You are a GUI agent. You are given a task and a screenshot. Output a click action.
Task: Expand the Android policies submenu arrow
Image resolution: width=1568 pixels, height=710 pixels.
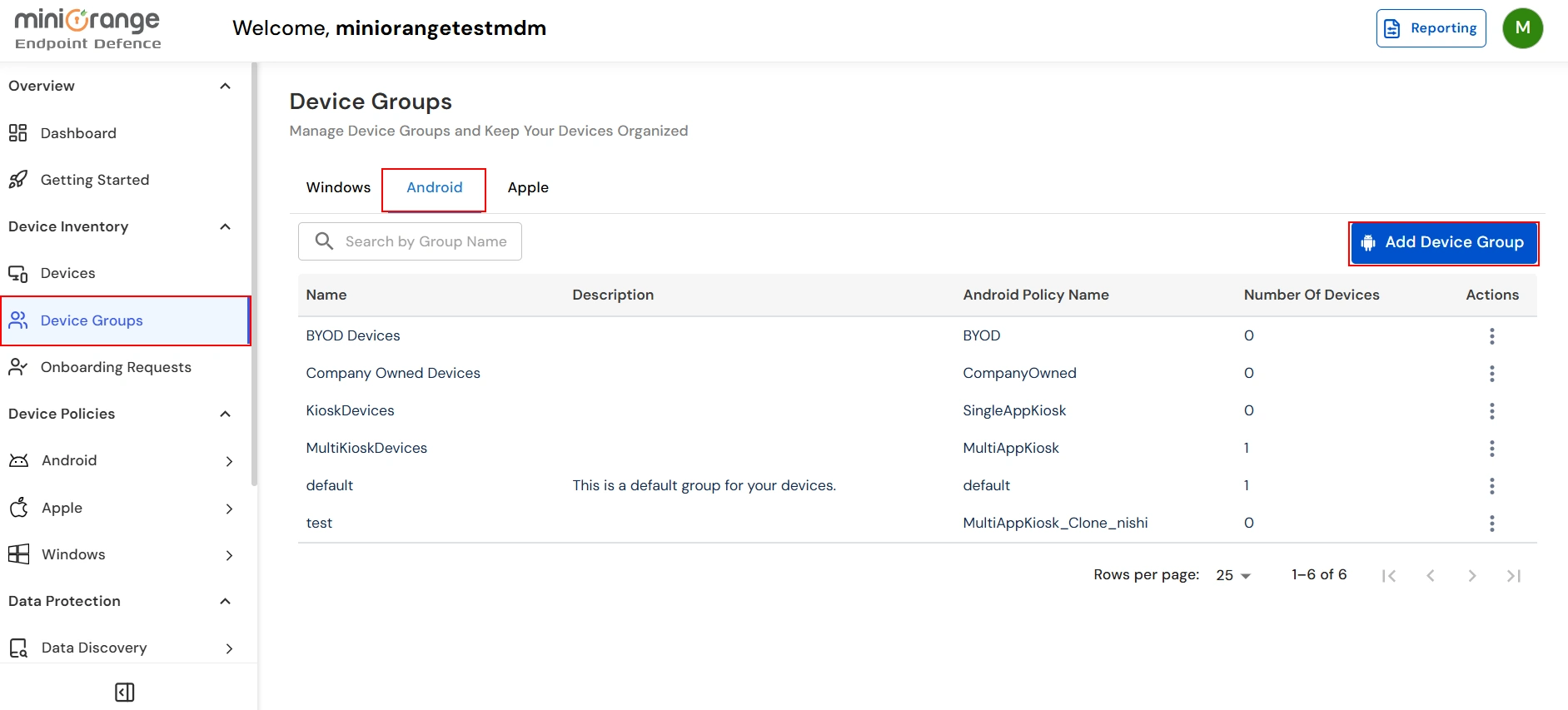pos(229,461)
